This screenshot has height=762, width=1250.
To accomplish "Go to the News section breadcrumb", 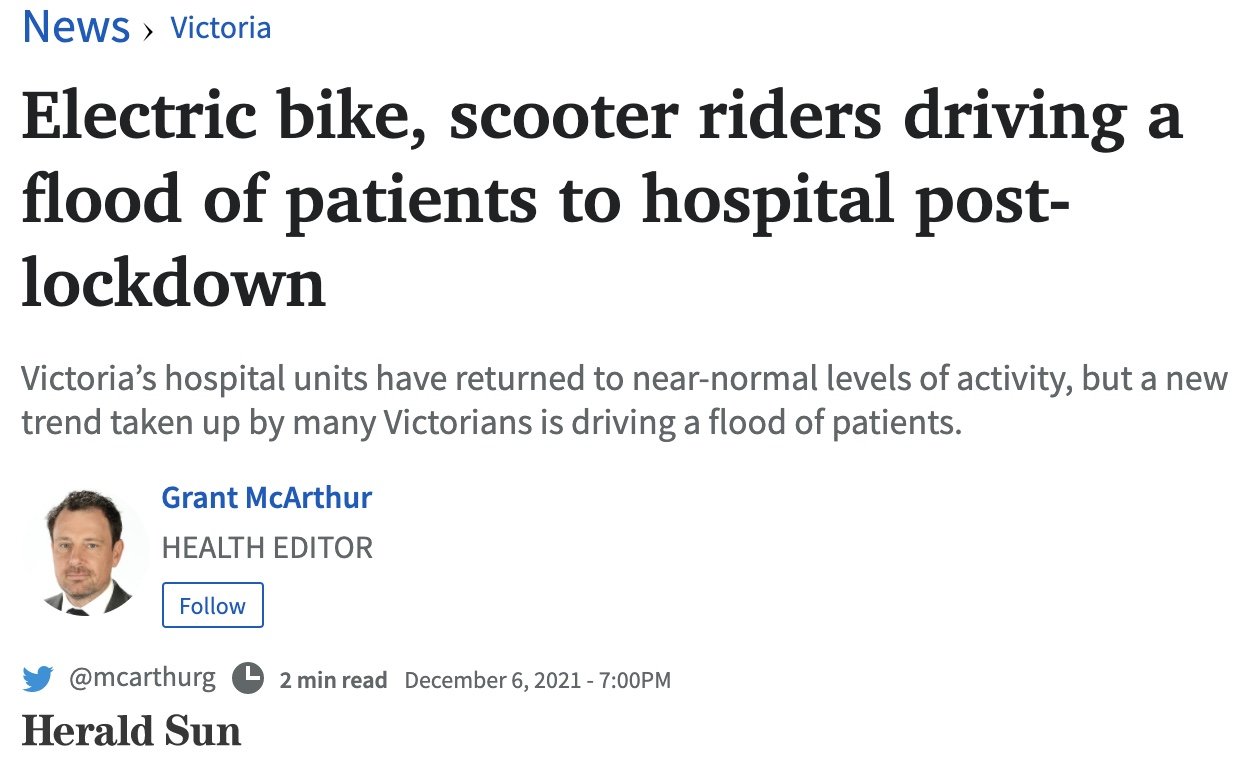I will tap(76, 27).
